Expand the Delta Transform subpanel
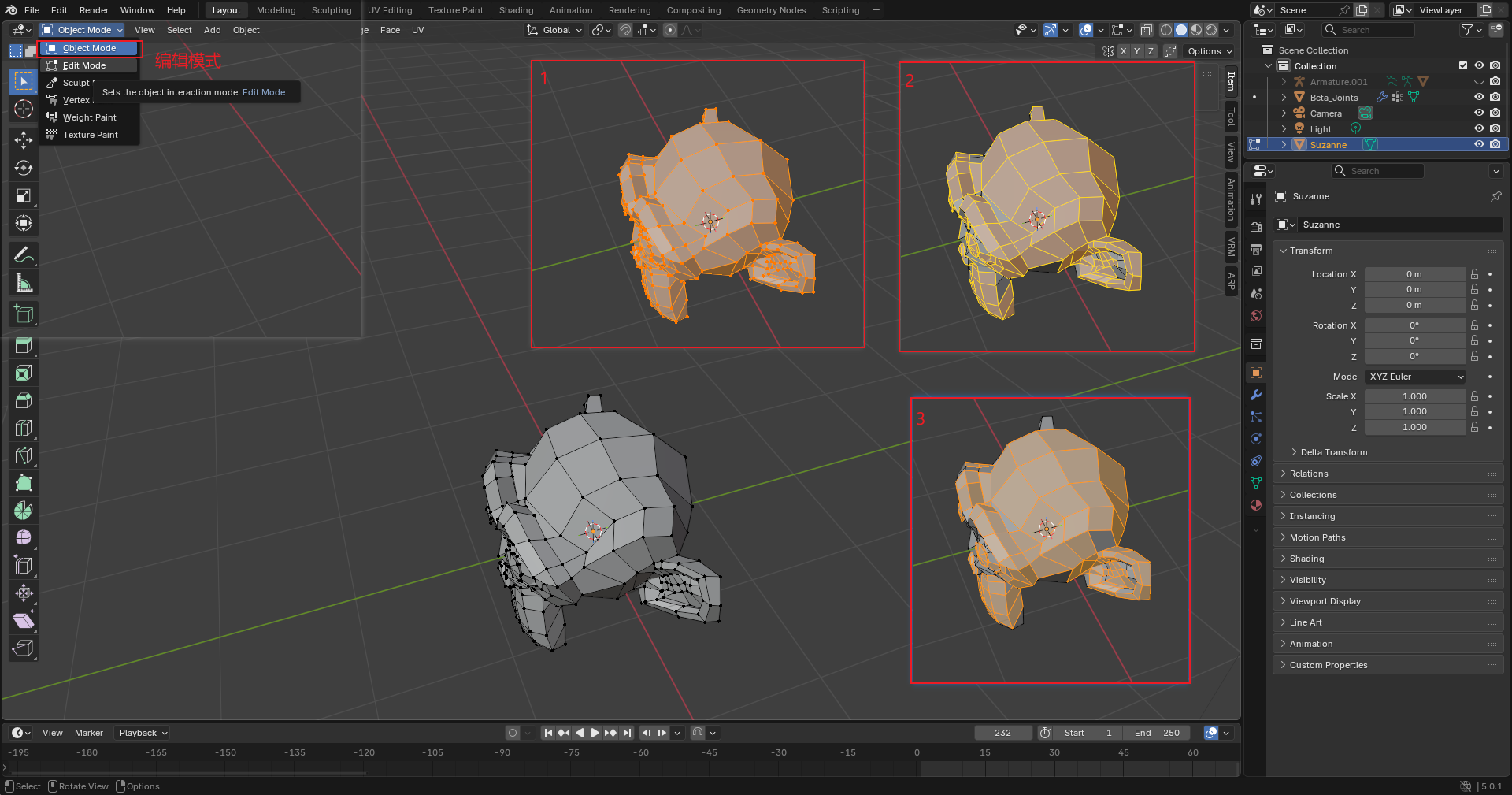This screenshot has height=795, width=1512. [x=1334, y=452]
